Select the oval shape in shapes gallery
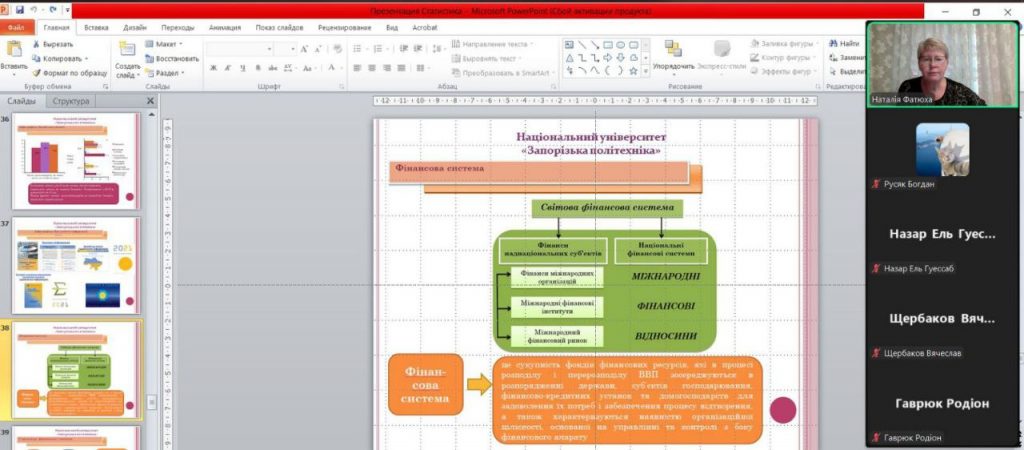 tap(621, 44)
